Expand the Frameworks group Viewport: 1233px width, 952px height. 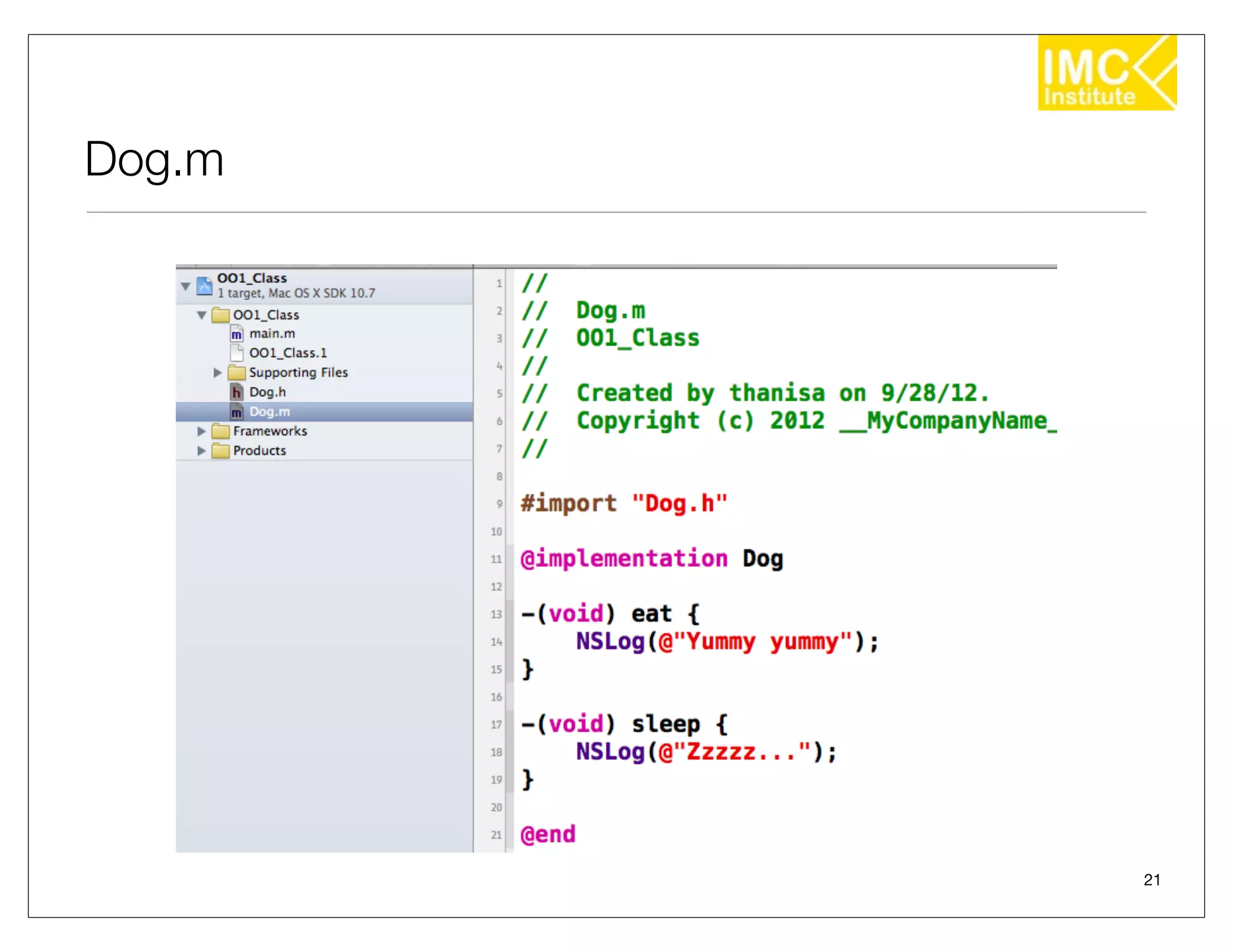coord(202,431)
